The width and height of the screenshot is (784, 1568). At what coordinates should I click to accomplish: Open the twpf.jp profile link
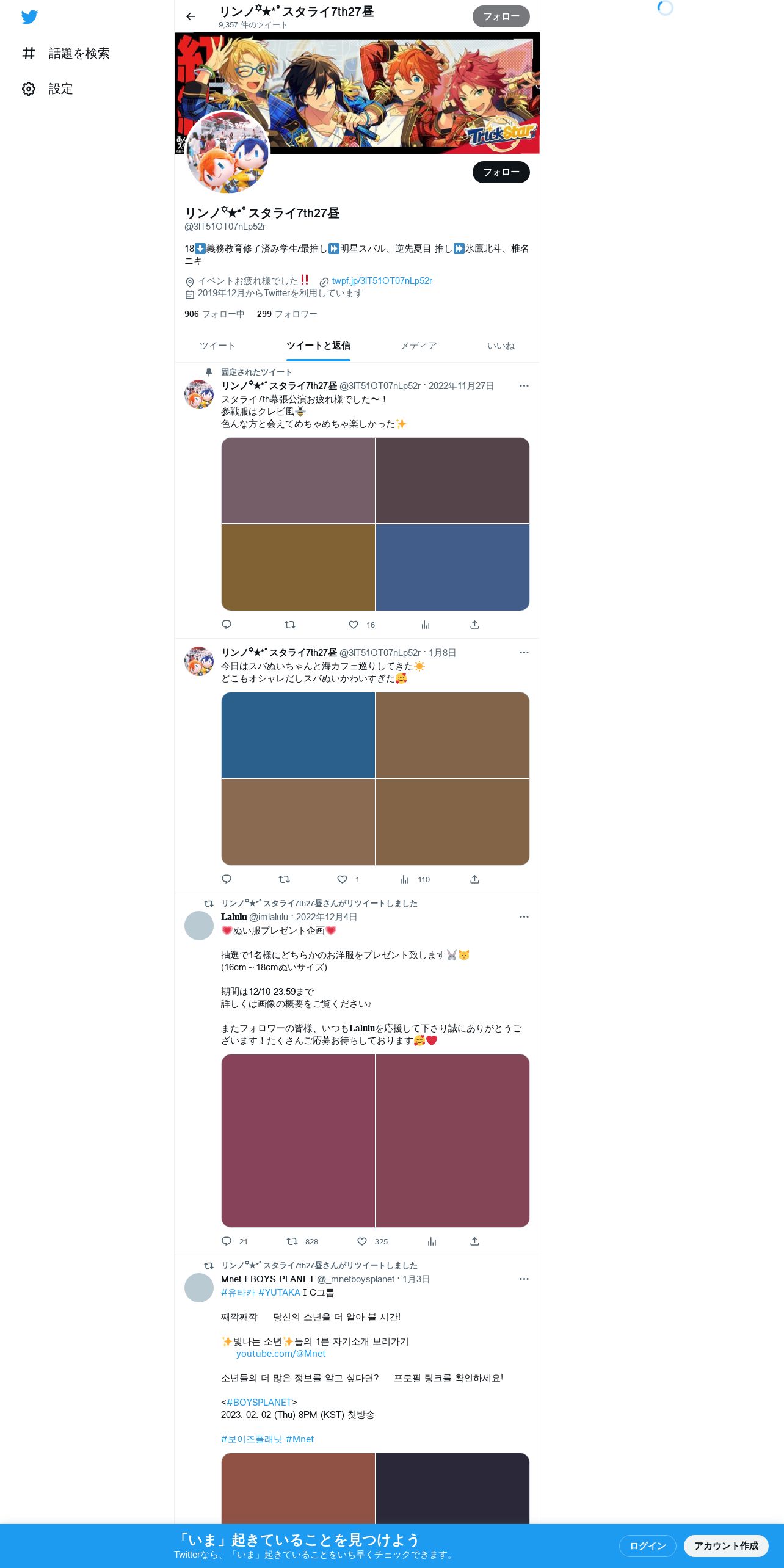[382, 281]
